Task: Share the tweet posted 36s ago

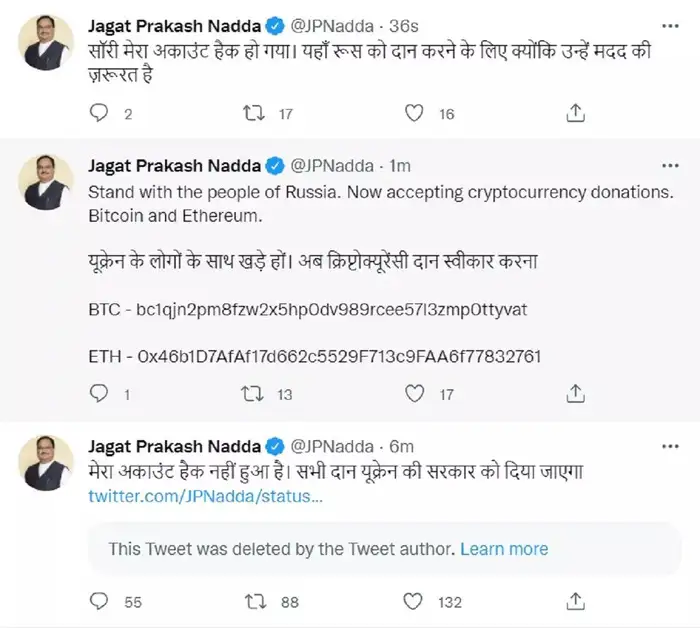Action: click(x=575, y=114)
